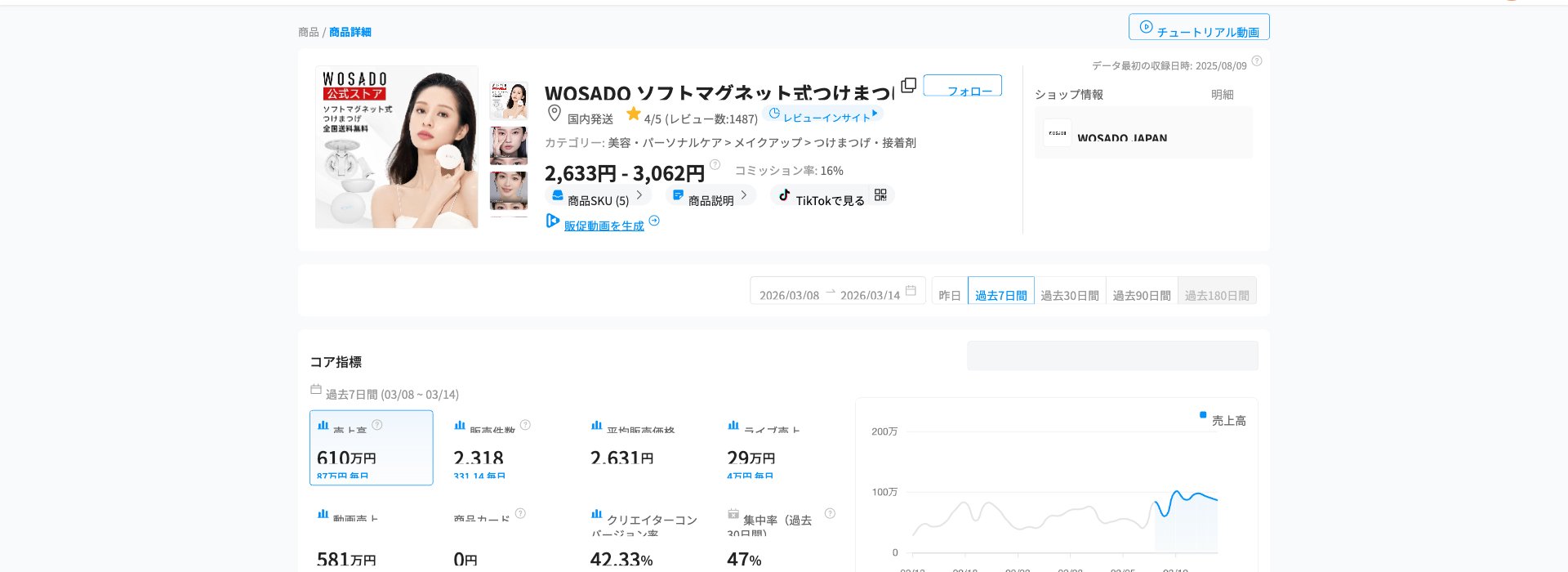This screenshot has width=1568, height=572.
Task: Select the 平均販売価格 2,631円 metric card
Action: [645, 448]
